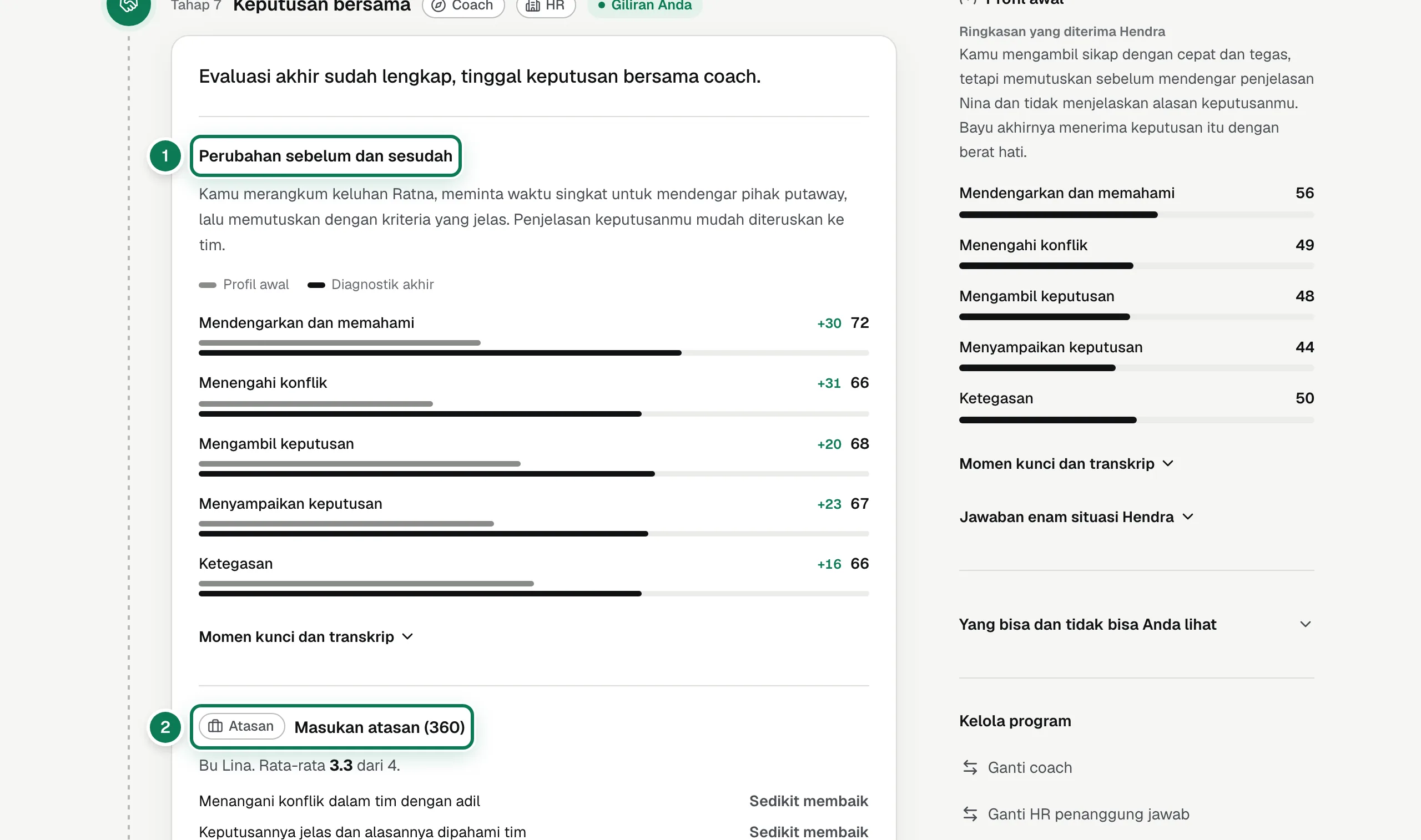Expand Momen kunci dan transkrip in main card
Viewport: 1421px width, 840px height.
coord(306,637)
